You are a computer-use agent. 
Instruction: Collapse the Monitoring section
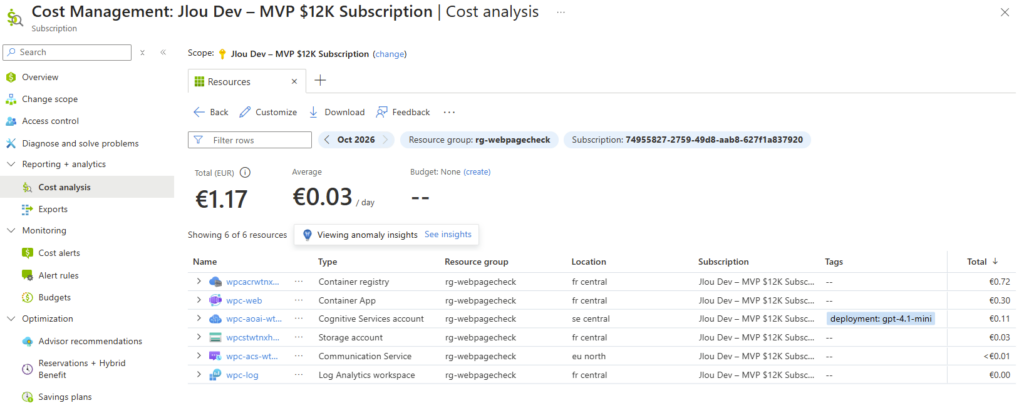pos(11,230)
